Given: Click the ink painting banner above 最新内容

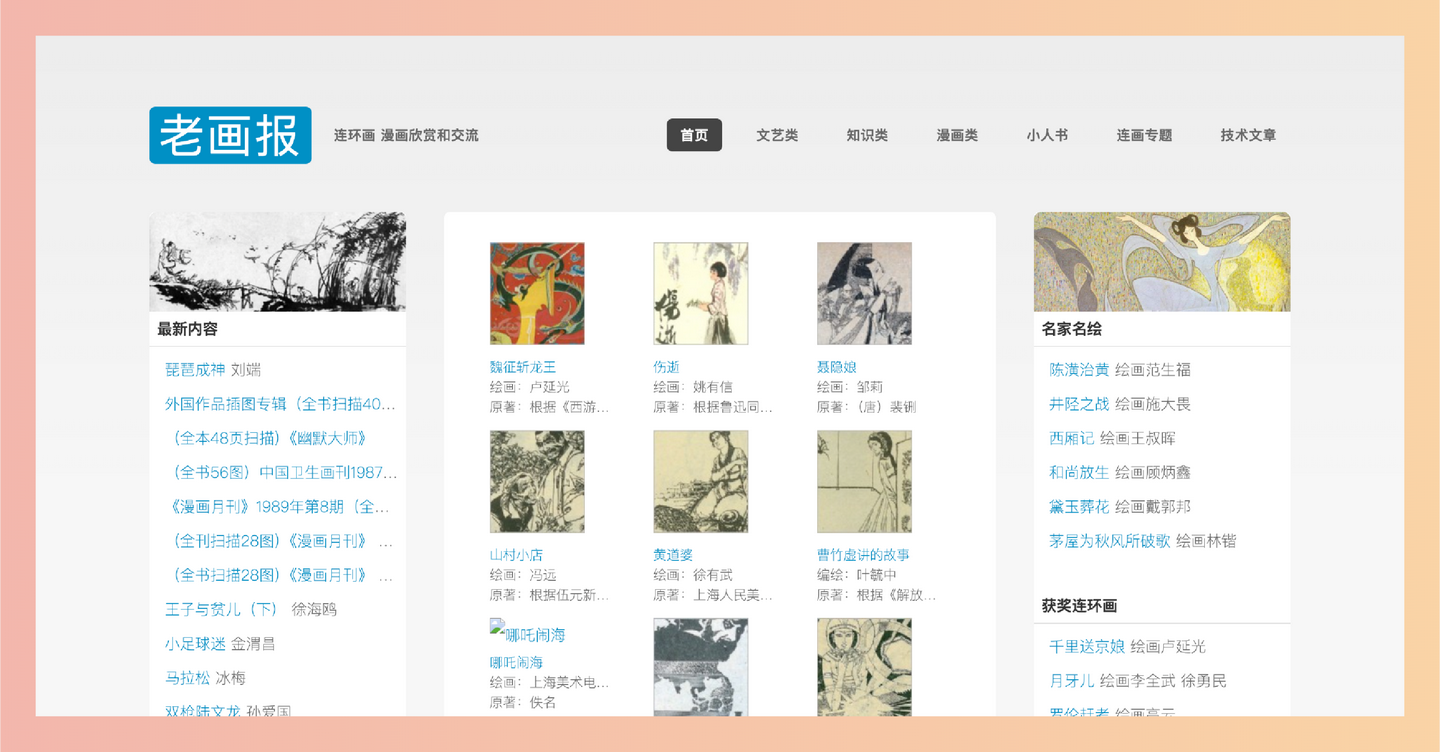Looking at the screenshot, I should pyautogui.click(x=278, y=261).
